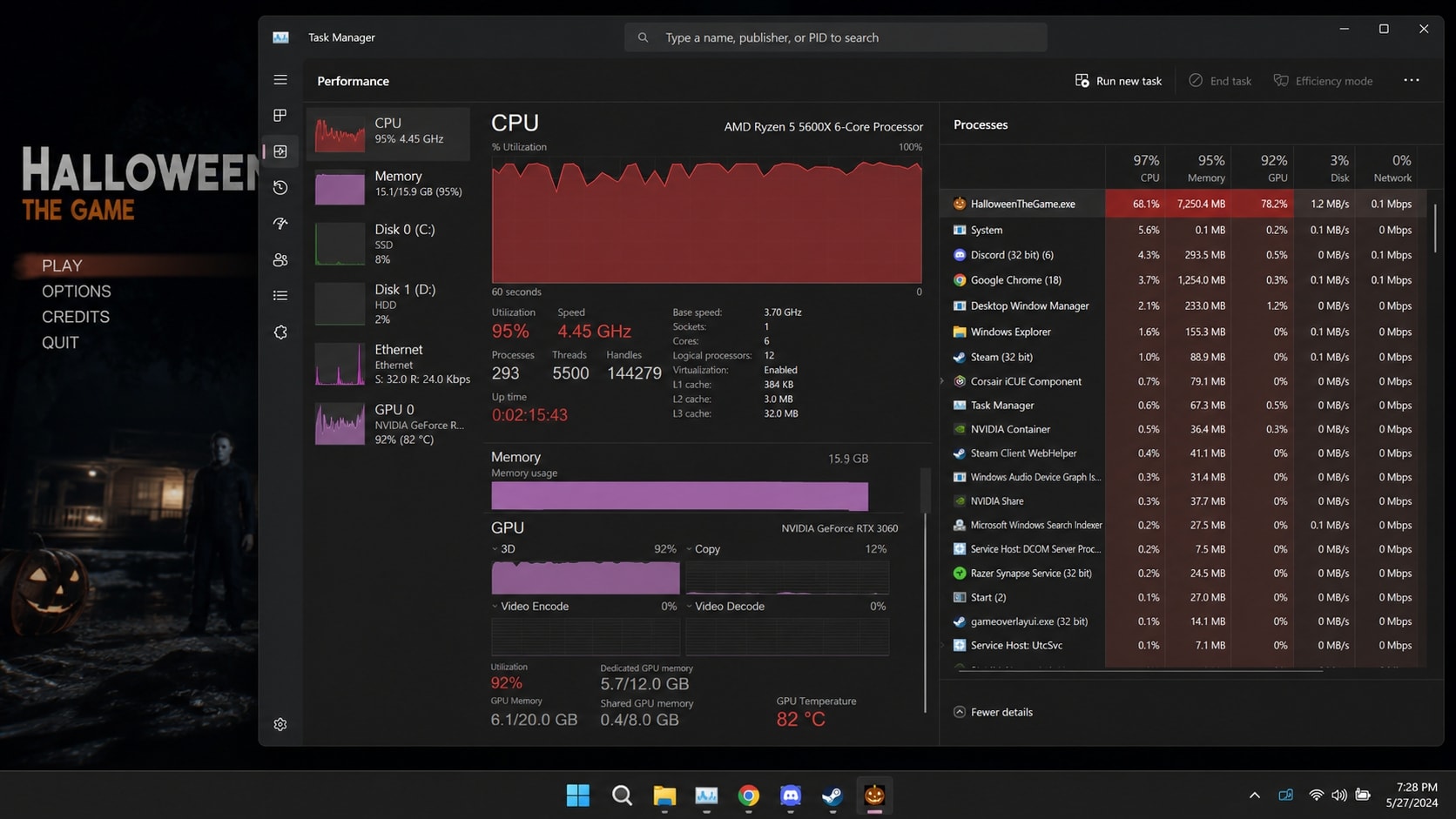1456x819 pixels.
Task: Open the Video Encode engine dropdown
Action: [495, 607]
